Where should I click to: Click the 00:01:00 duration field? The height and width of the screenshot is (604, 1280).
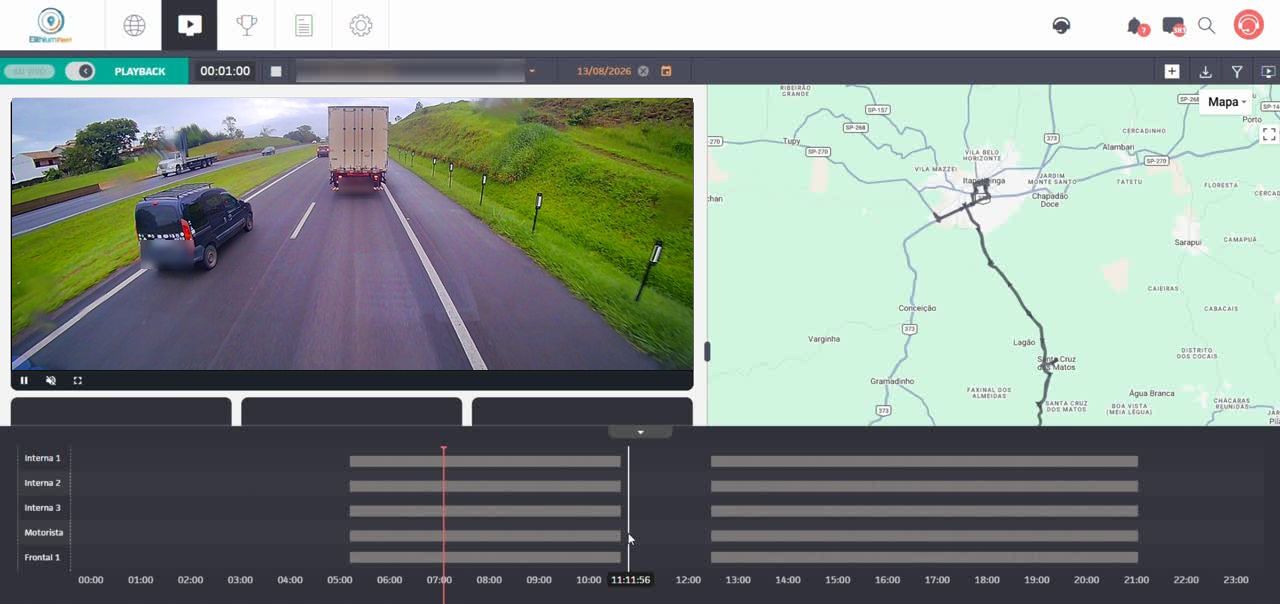pyautogui.click(x=225, y=71)
